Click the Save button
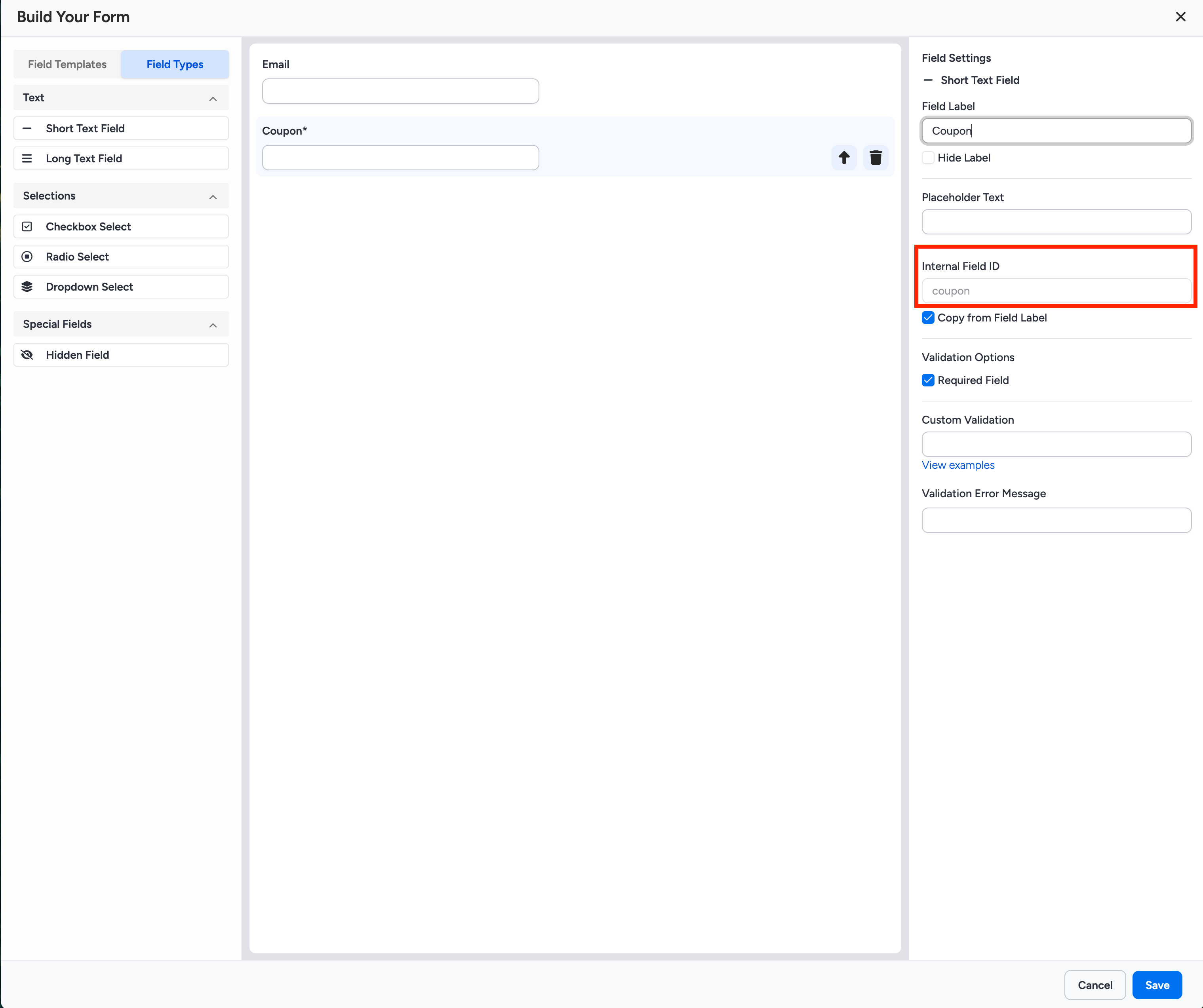The height and width of the screenshot is (1008, 1203). 1157,985
